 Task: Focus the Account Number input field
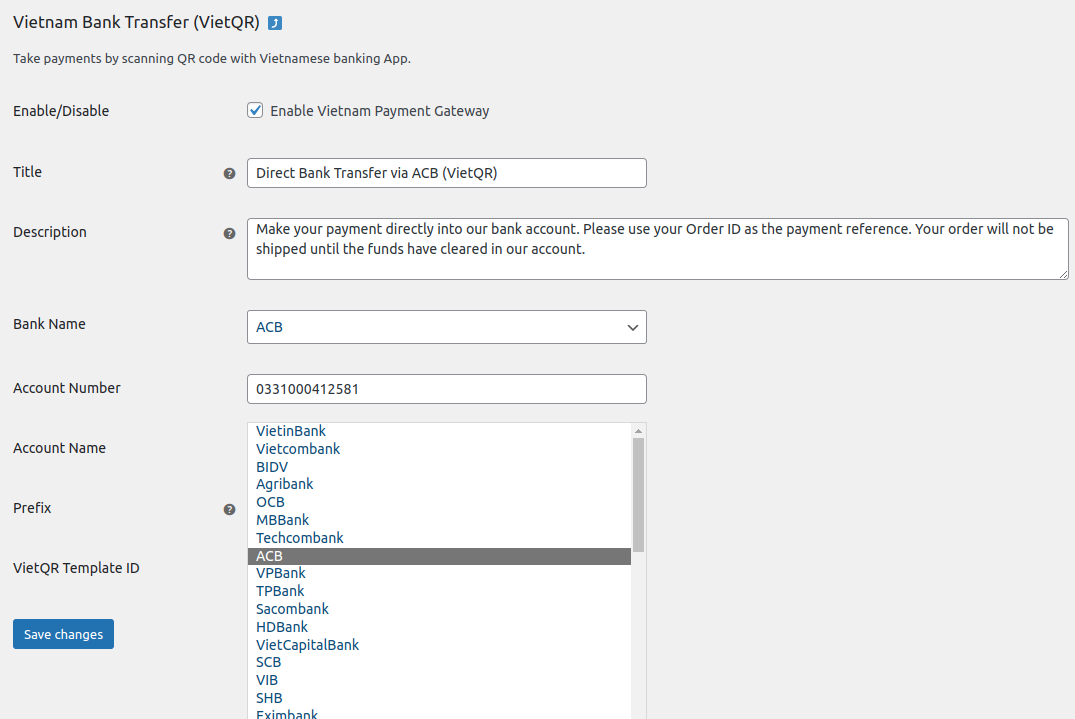446,389
